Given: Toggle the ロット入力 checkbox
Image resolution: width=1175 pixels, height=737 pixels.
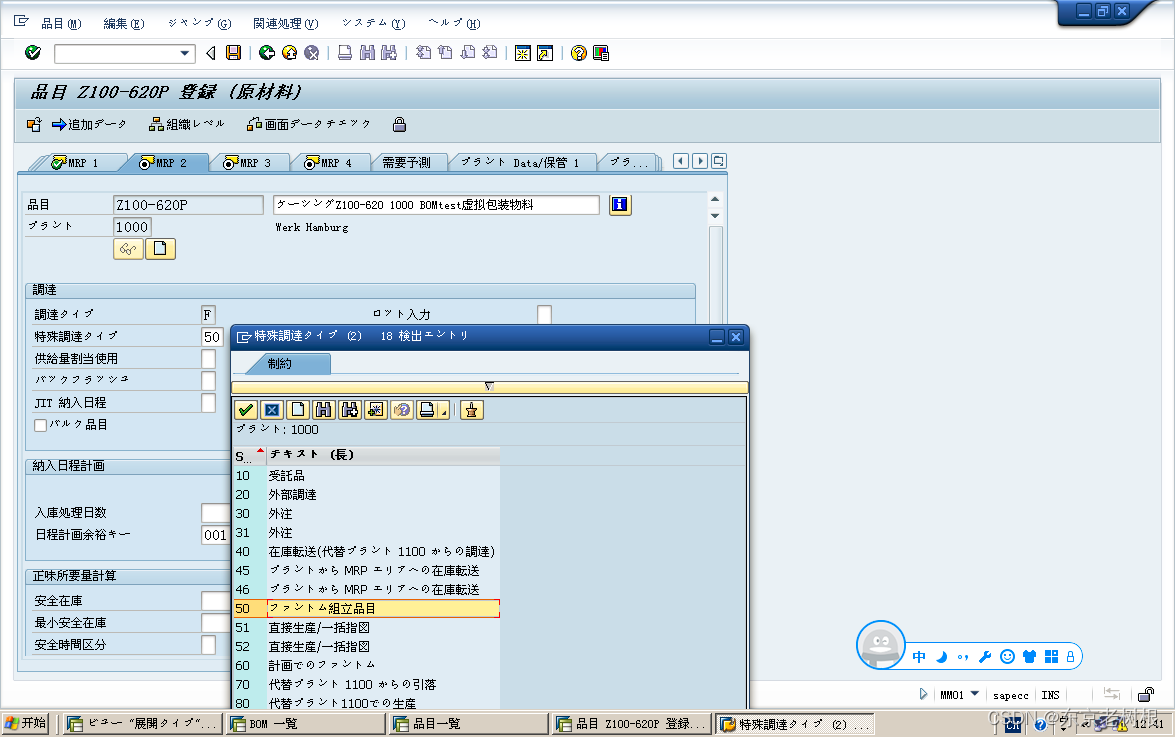Looking at the screenshot, I should tap(544, 315).
